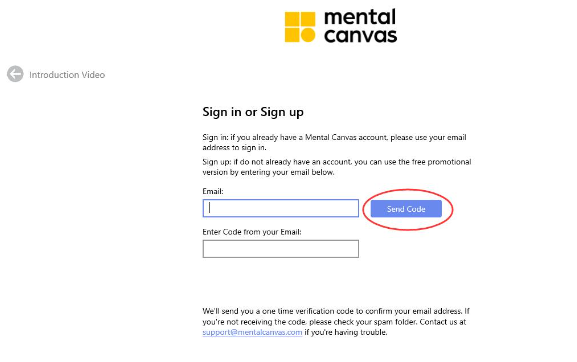
Task: Click the word "mental" in the logo
Action: (x=360, y=17)
